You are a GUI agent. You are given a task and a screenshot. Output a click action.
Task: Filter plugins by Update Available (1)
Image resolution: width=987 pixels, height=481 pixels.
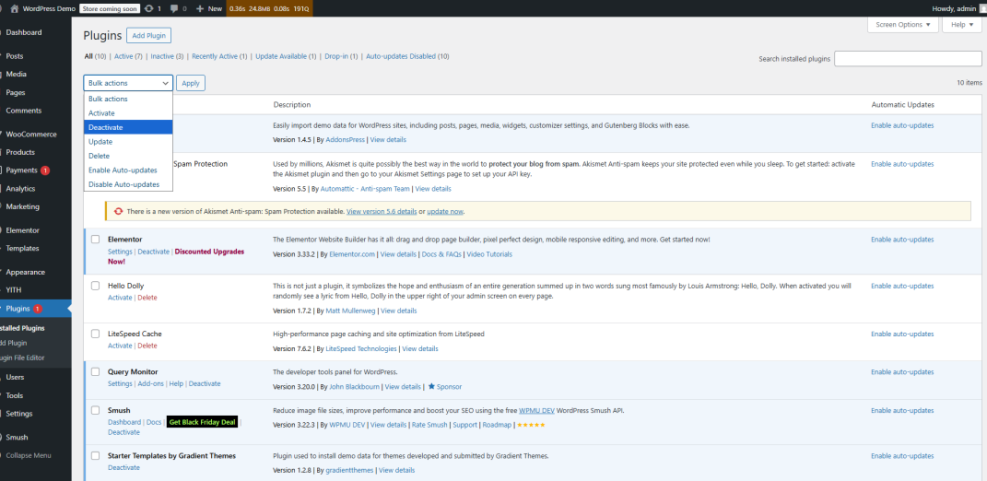[286, 56]
